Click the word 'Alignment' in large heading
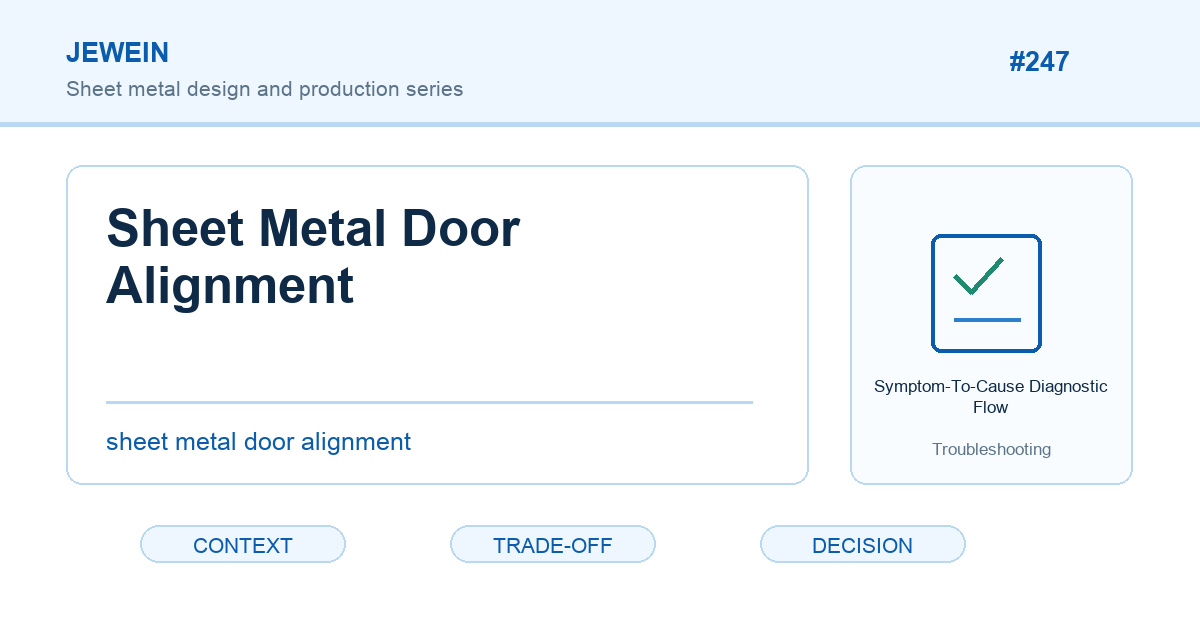The height and width of the screenshot is (628, 1200). click(230, 286)
